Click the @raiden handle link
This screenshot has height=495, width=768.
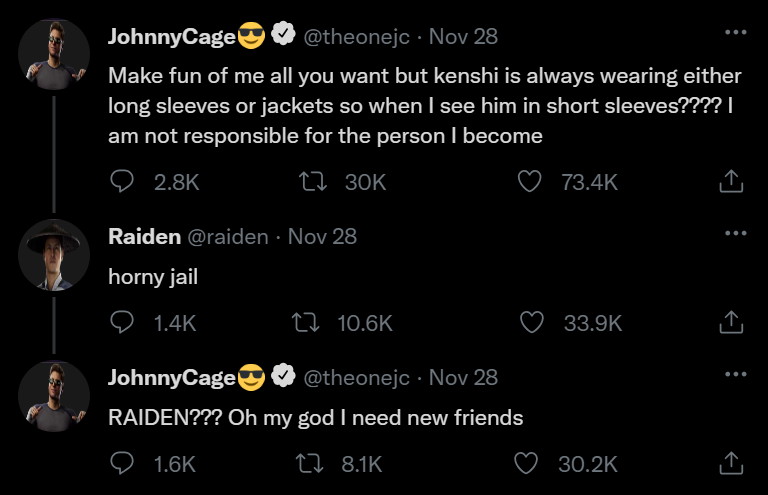pyautogui.click(x=228, y=237)
